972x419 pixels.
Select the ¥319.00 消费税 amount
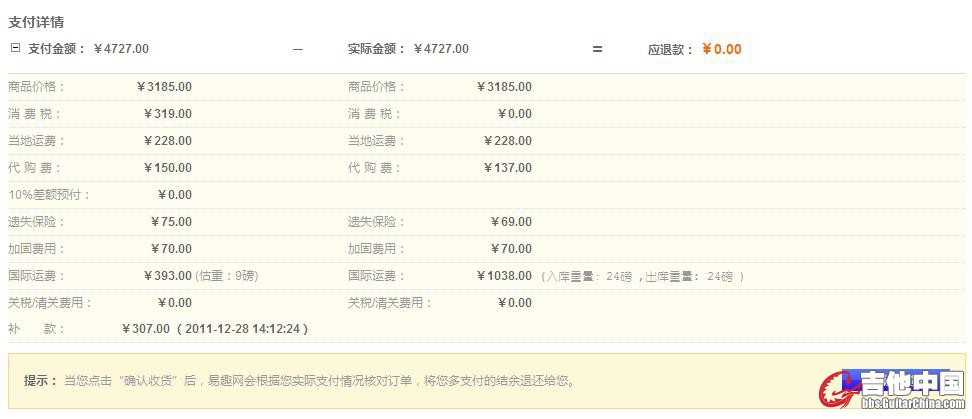point(168,114)
